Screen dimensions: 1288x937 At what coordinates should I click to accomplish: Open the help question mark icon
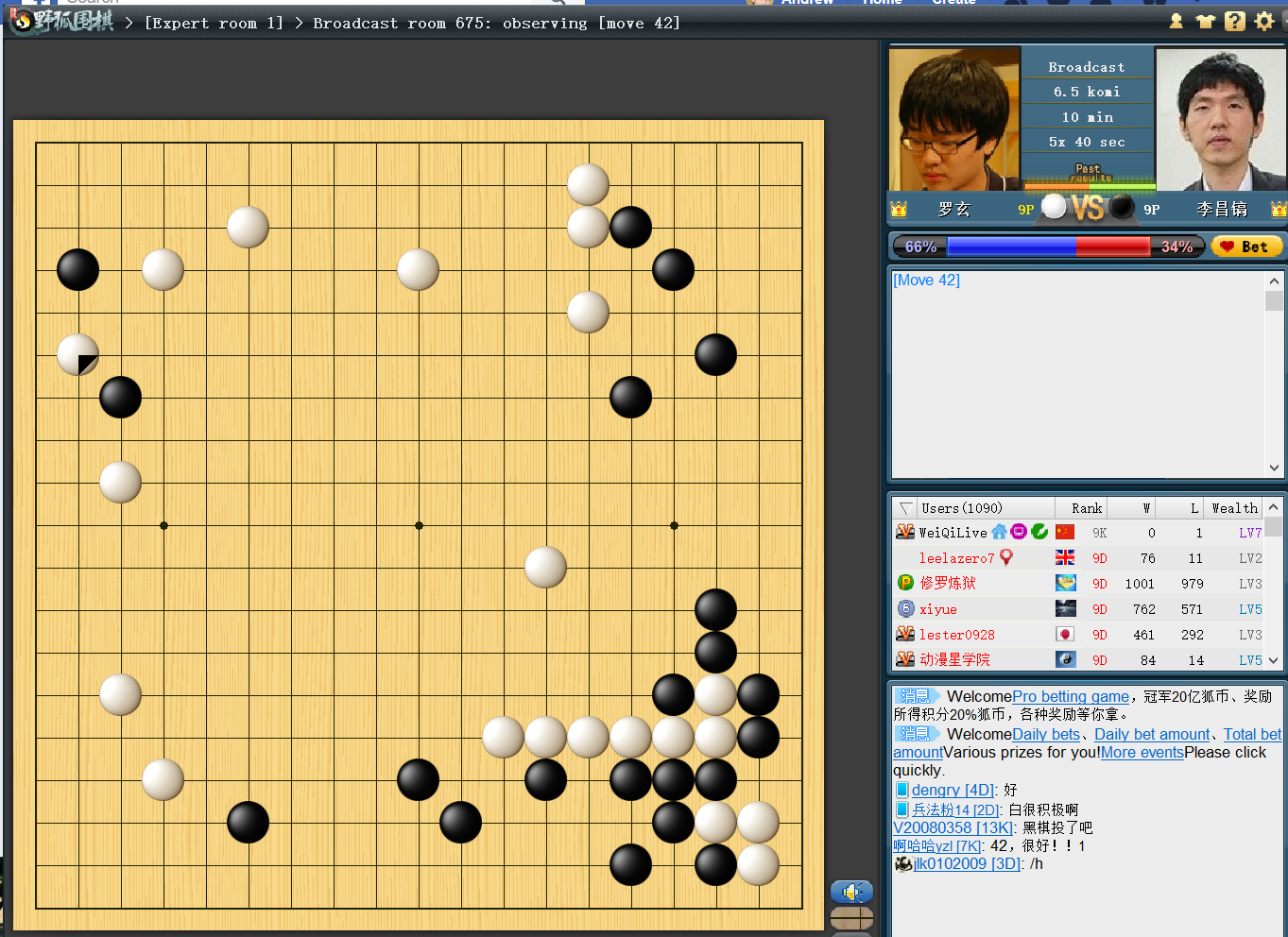[1235, 21]
